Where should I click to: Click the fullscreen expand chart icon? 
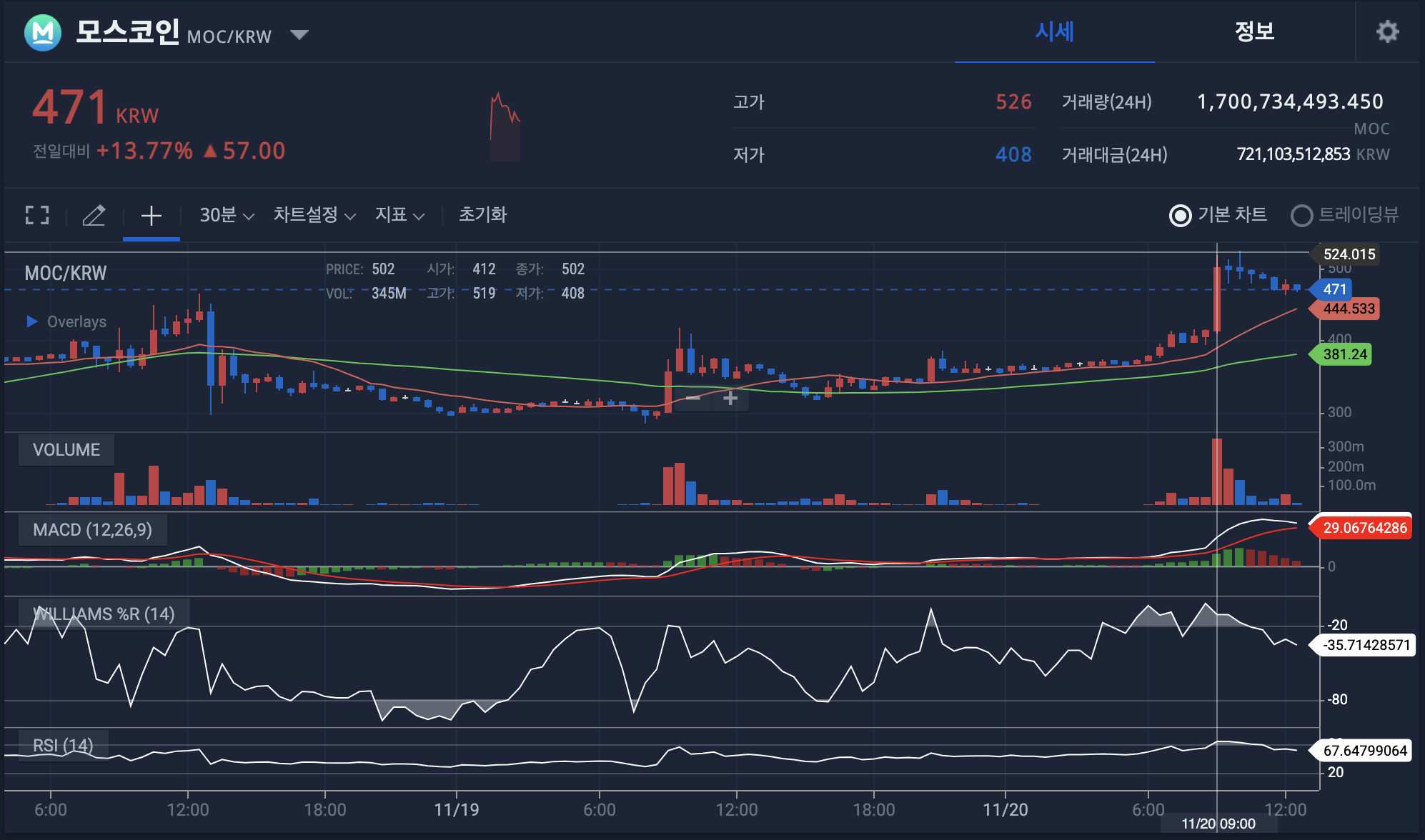click(37, 215)
